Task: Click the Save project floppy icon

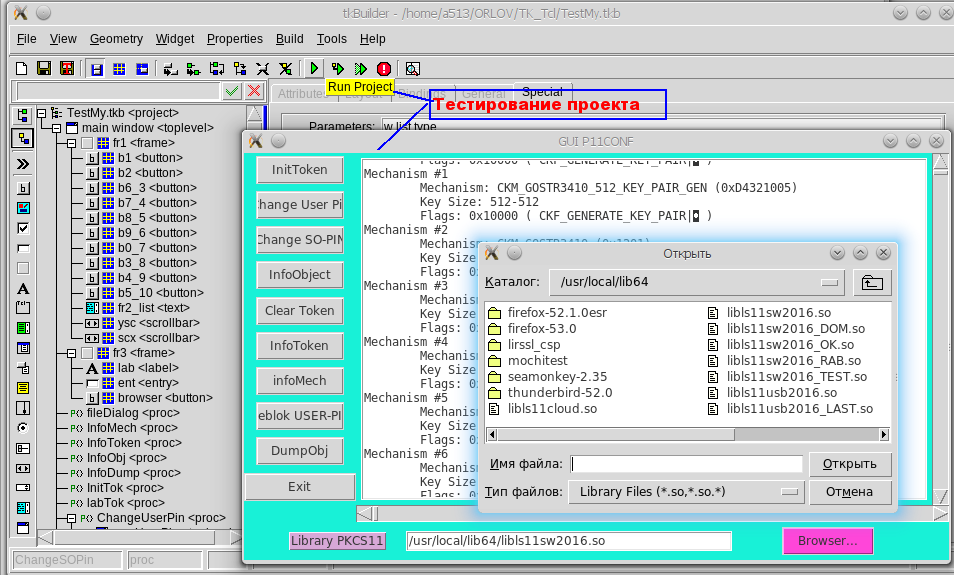Action: coord(44,68)
